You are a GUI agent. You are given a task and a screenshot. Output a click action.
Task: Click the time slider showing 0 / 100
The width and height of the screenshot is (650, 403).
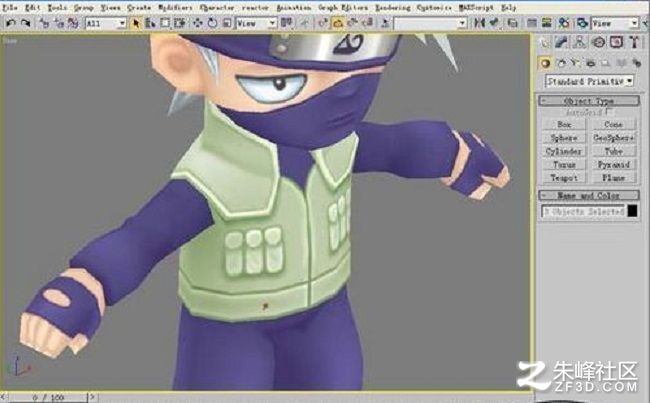pos(46,398)
